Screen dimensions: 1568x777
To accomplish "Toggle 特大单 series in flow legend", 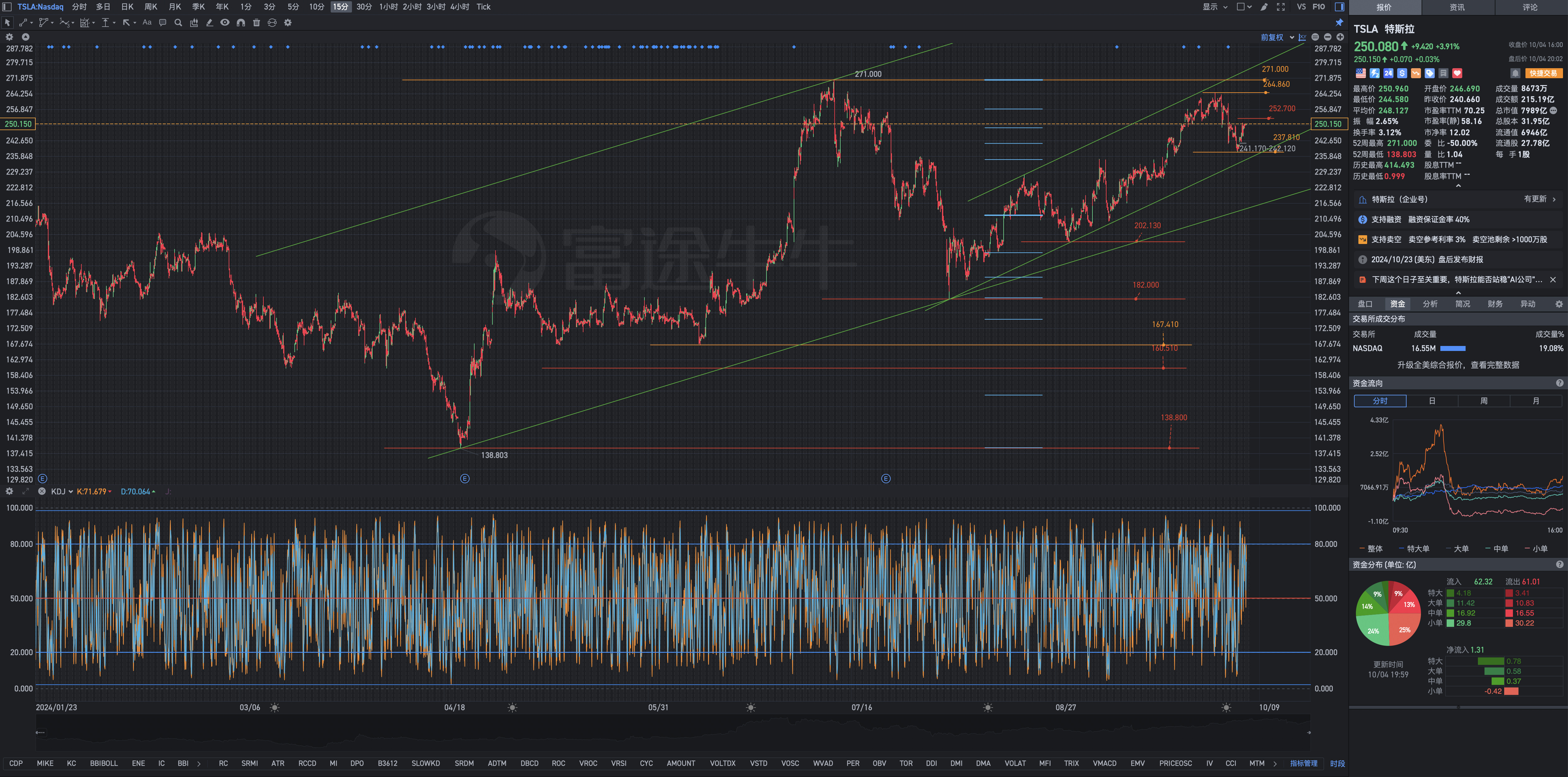I will click(1414, 548).
